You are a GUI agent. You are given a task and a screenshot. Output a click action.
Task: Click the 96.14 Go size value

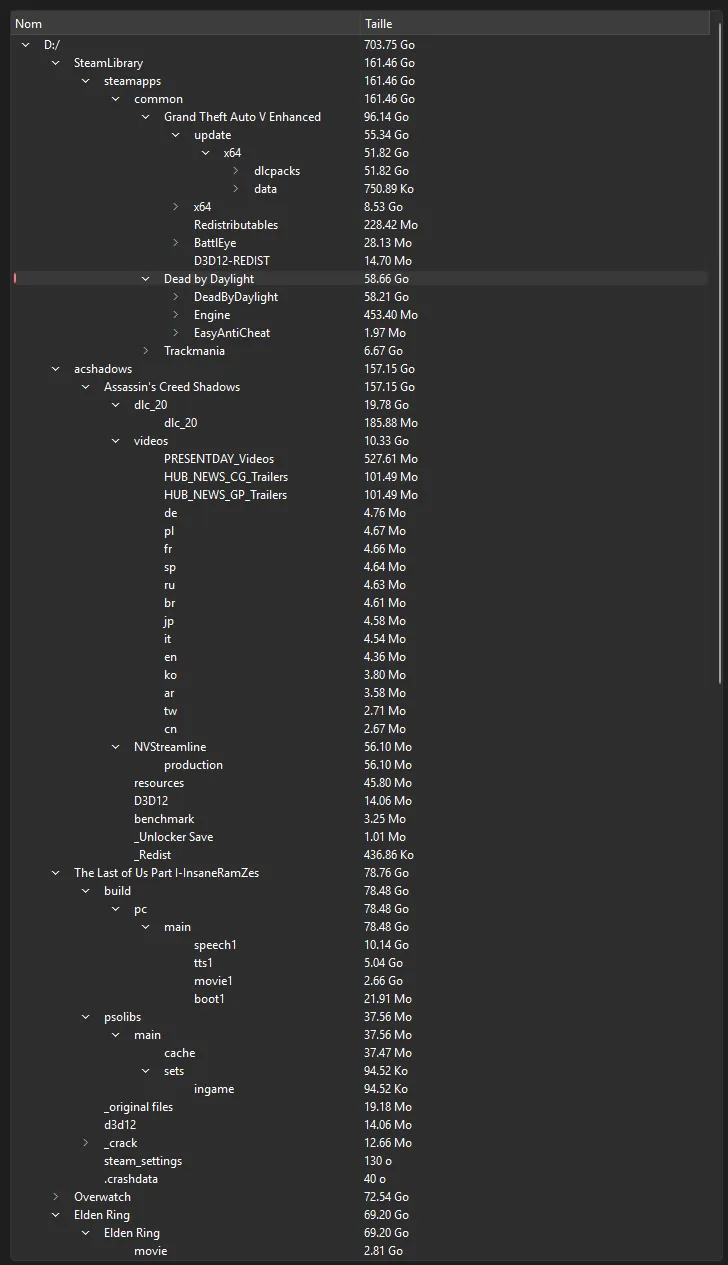point(386,117)
